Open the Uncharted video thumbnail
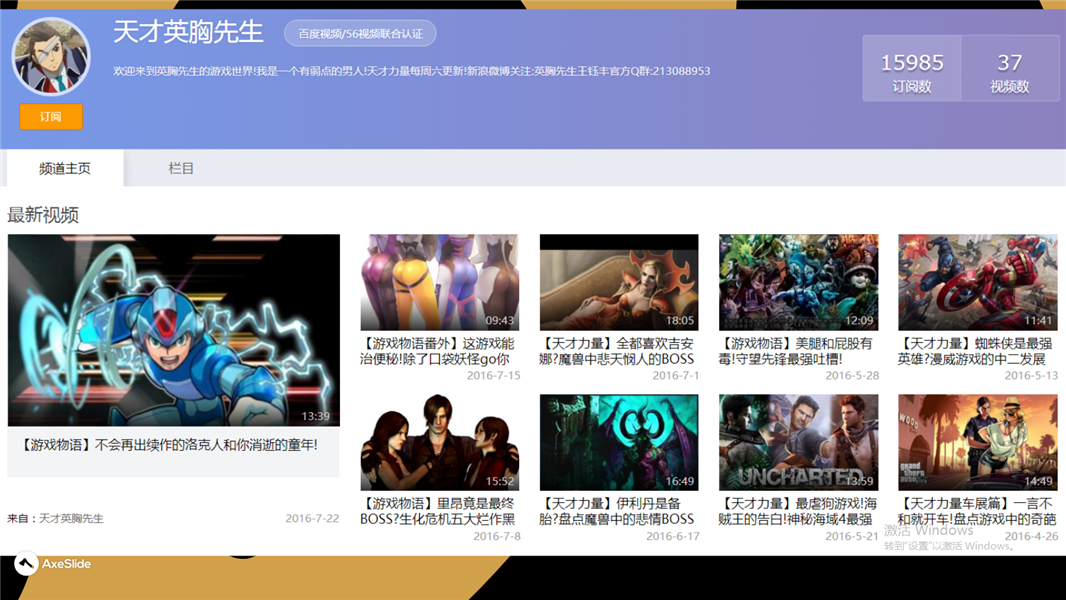 coord(798,441)
